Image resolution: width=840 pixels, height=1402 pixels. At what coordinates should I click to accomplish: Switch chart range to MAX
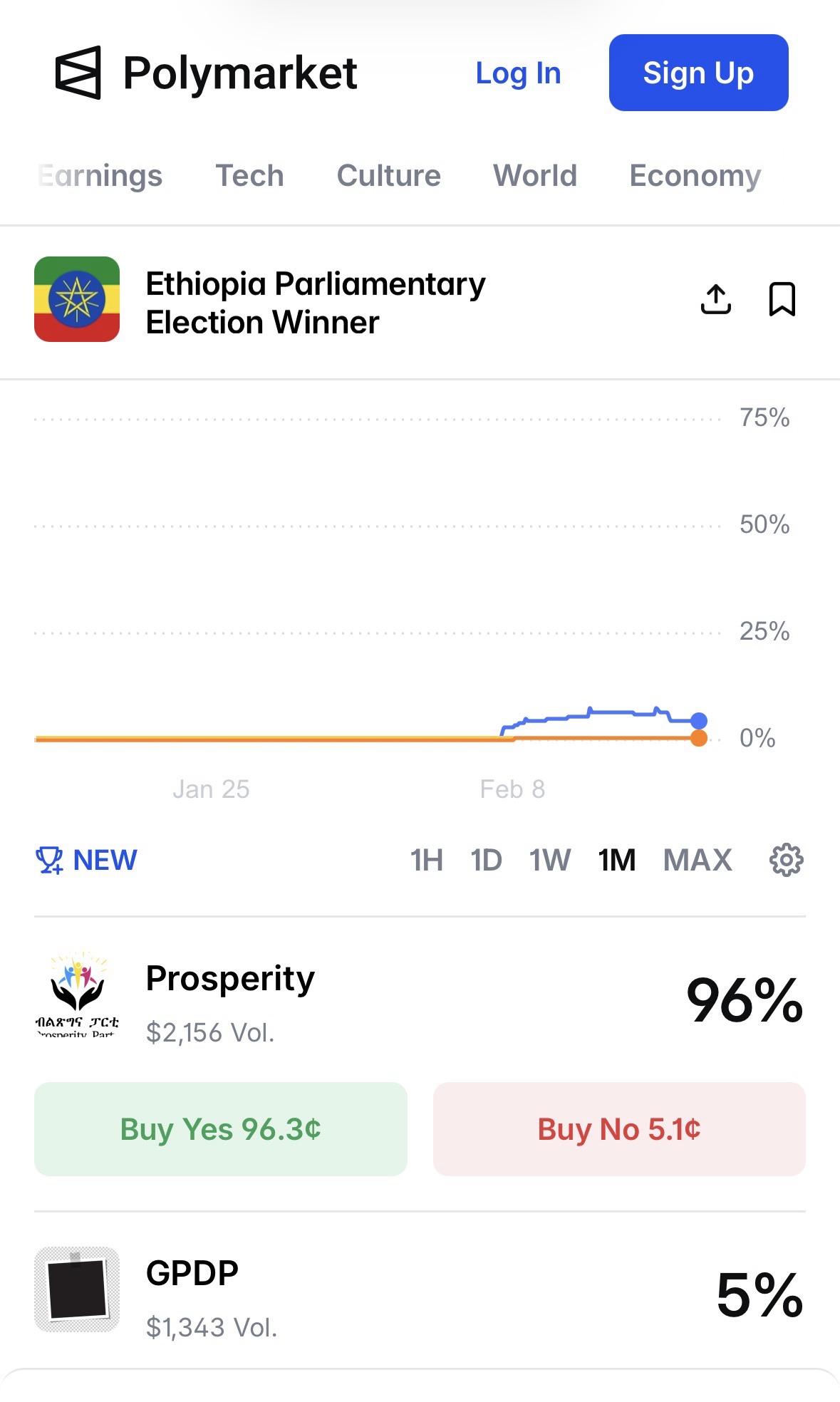tap(697, 860)
